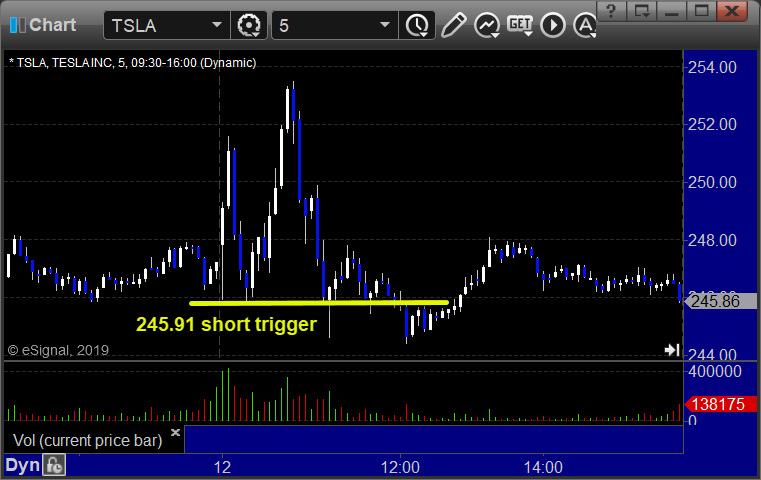Click the Chart window icon

(17, 25)
